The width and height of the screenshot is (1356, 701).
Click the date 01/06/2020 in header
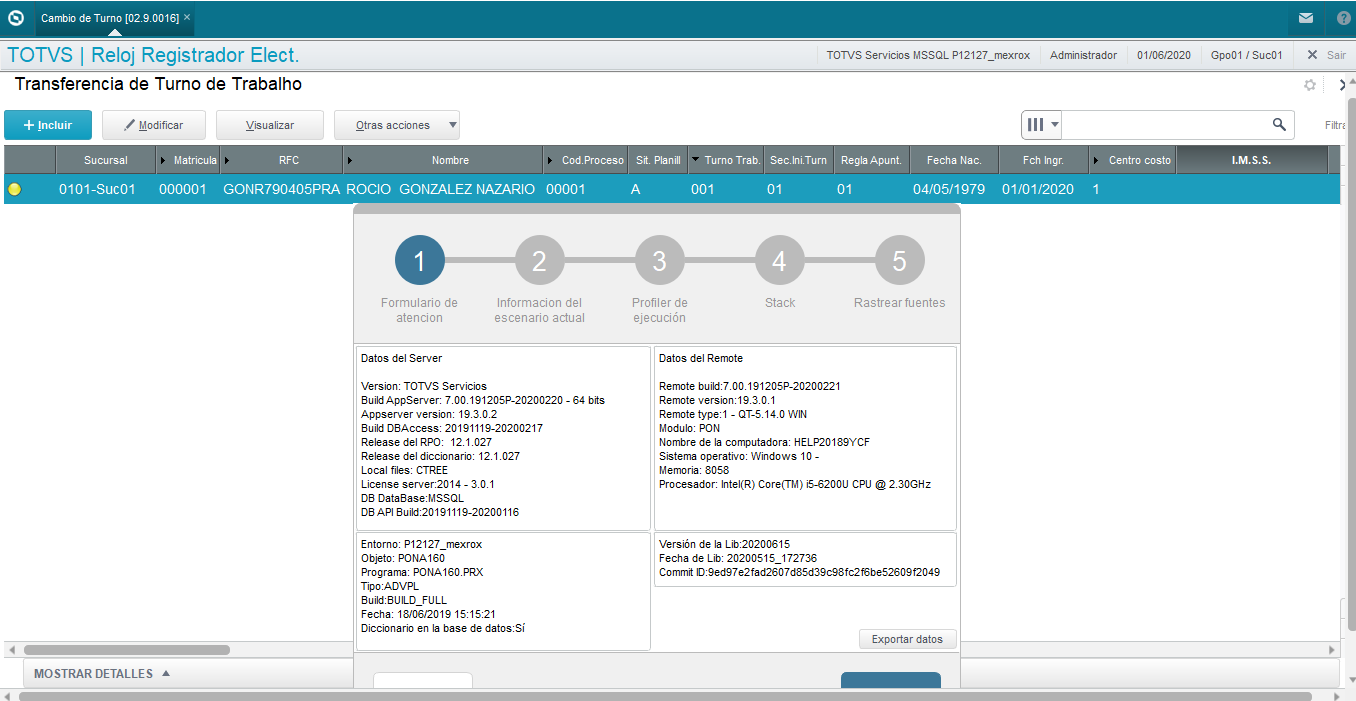click(1163, 55)
